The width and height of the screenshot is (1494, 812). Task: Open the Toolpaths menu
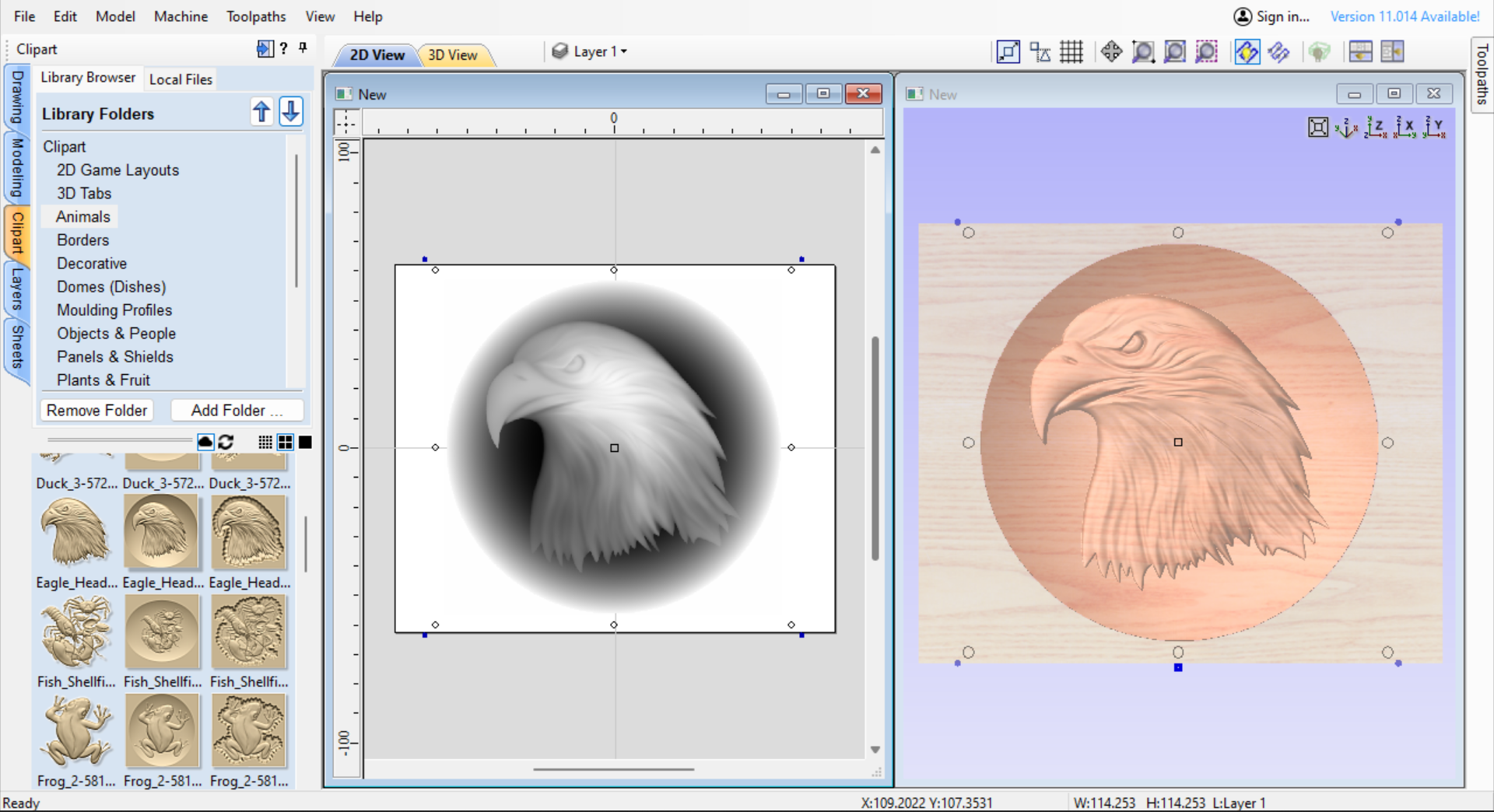pos(256,16)
